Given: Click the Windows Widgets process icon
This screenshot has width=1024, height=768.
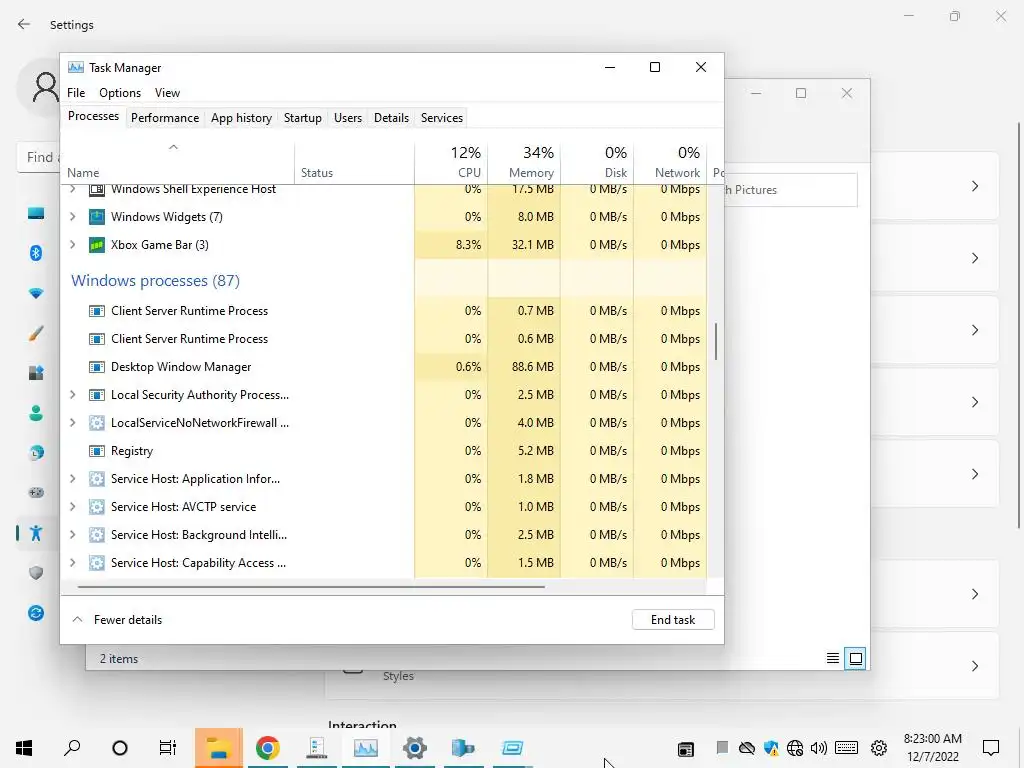Looking at the screenshot, I should pos(97,217).
